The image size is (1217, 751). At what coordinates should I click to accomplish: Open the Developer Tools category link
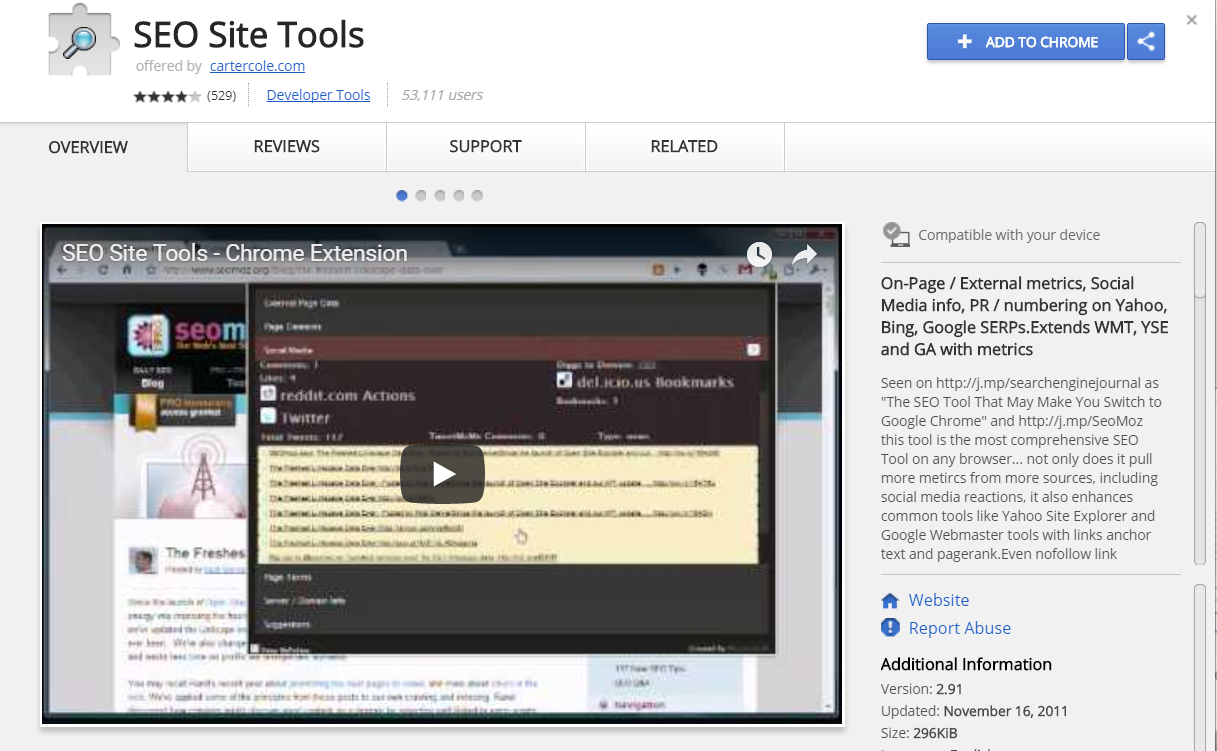pyautogui.click(x=318, y=95)
